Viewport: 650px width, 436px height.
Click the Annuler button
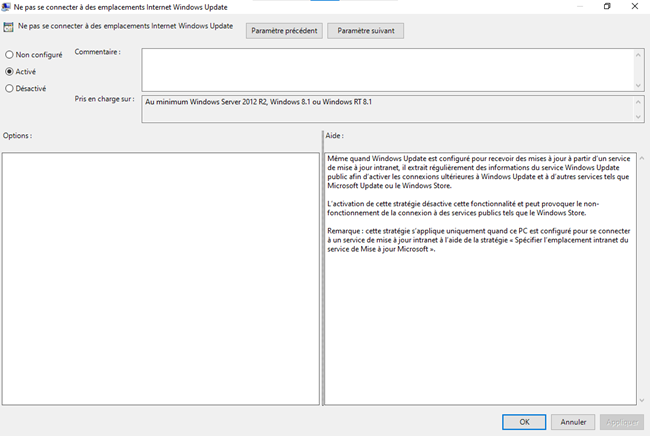(x=573, y=422)
